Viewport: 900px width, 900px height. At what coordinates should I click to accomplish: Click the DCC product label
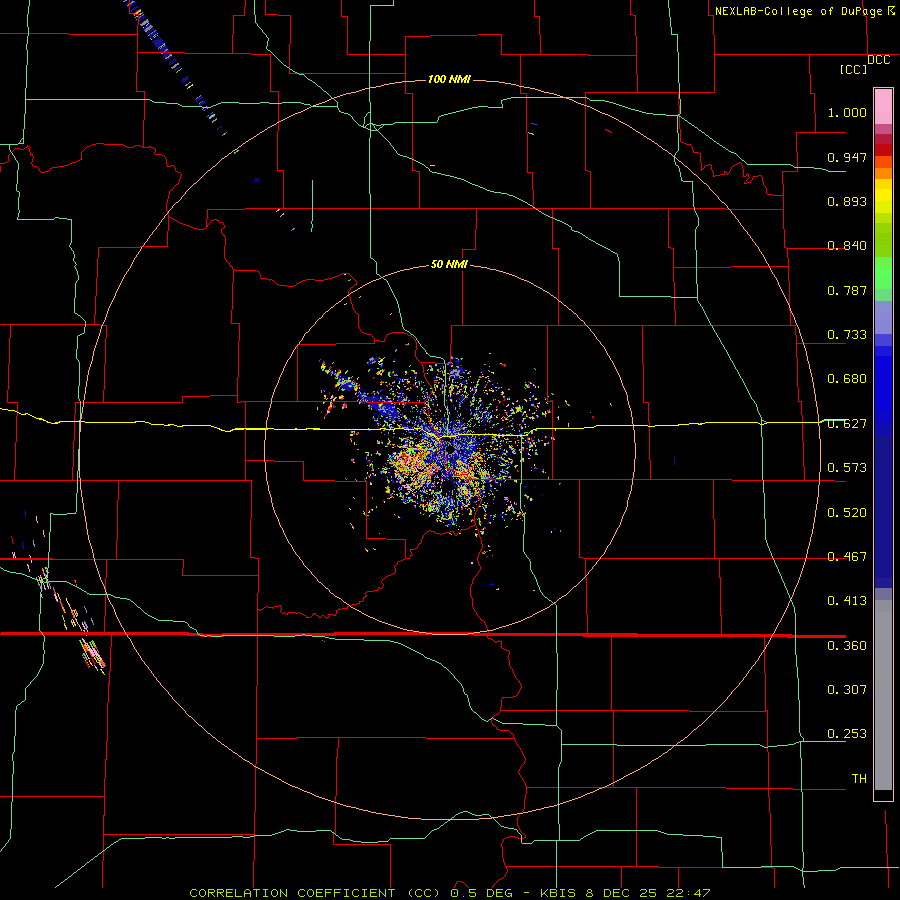click(x=878, y=60)
